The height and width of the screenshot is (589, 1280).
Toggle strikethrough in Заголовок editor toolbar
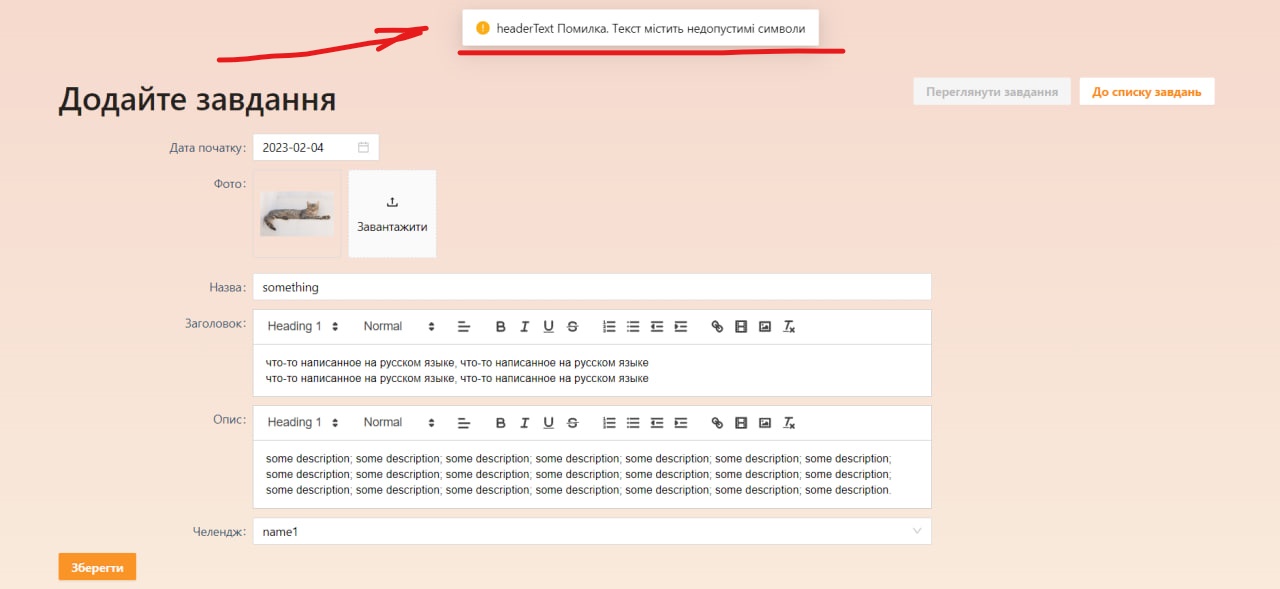click(x=572, y=326)
